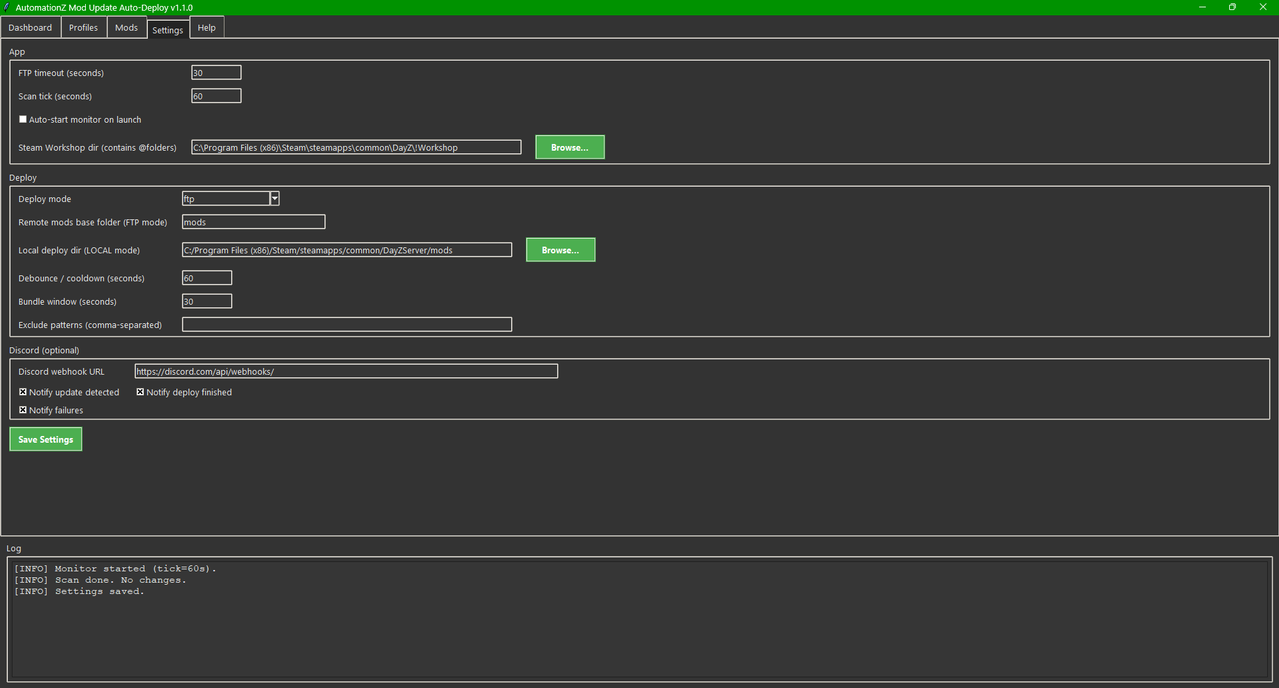Open the Deploy mode dropdown arrow

(x=275, y=199)
